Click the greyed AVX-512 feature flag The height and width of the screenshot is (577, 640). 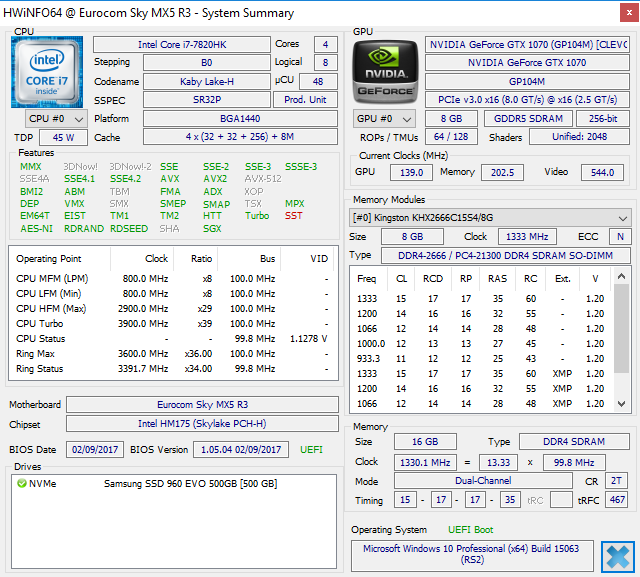(263, 179)
